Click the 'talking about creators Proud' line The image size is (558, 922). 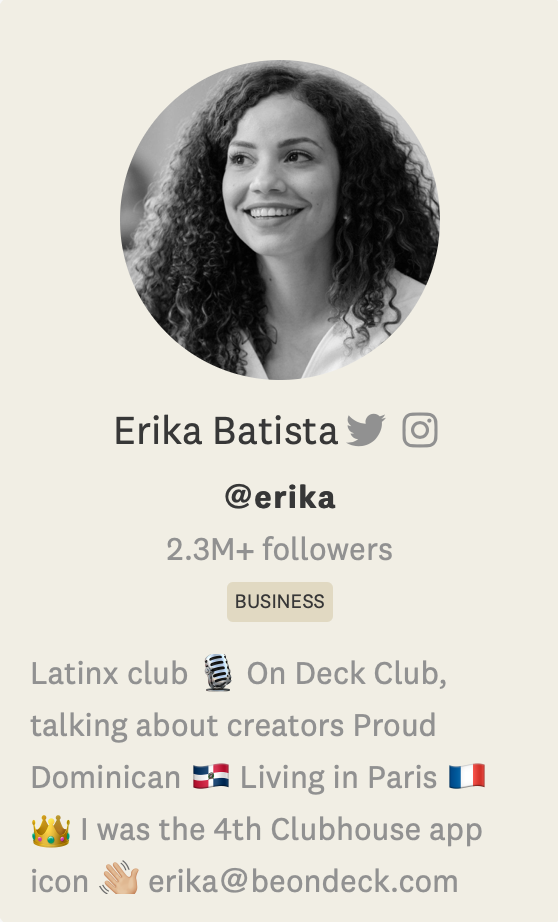(x=233, y=726)
